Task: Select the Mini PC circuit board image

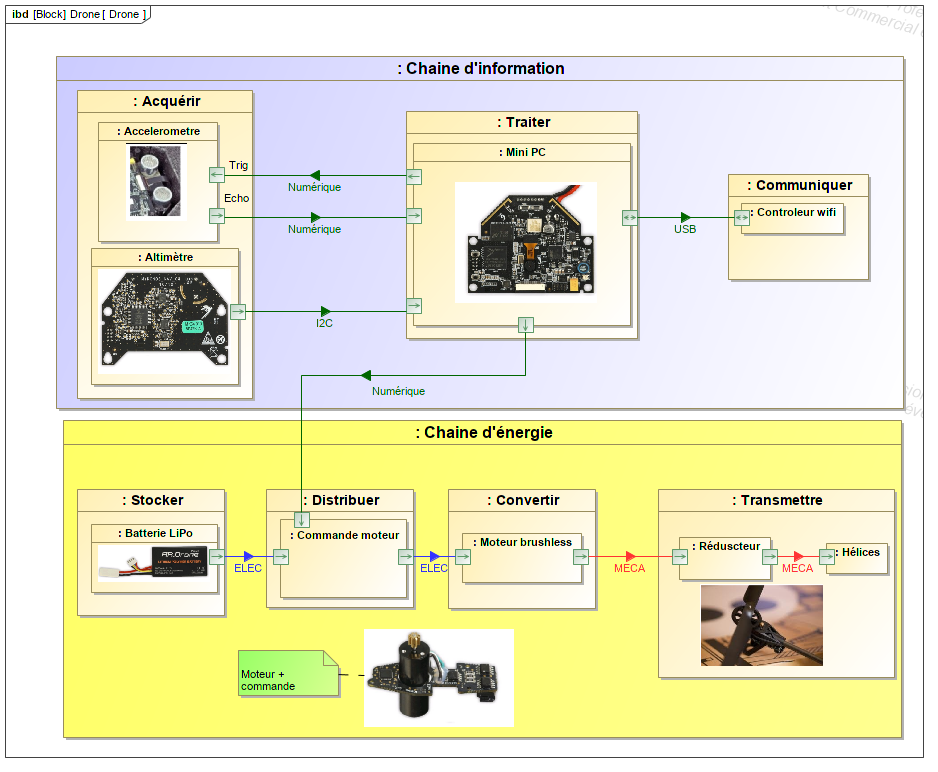Action: [525, 241]
